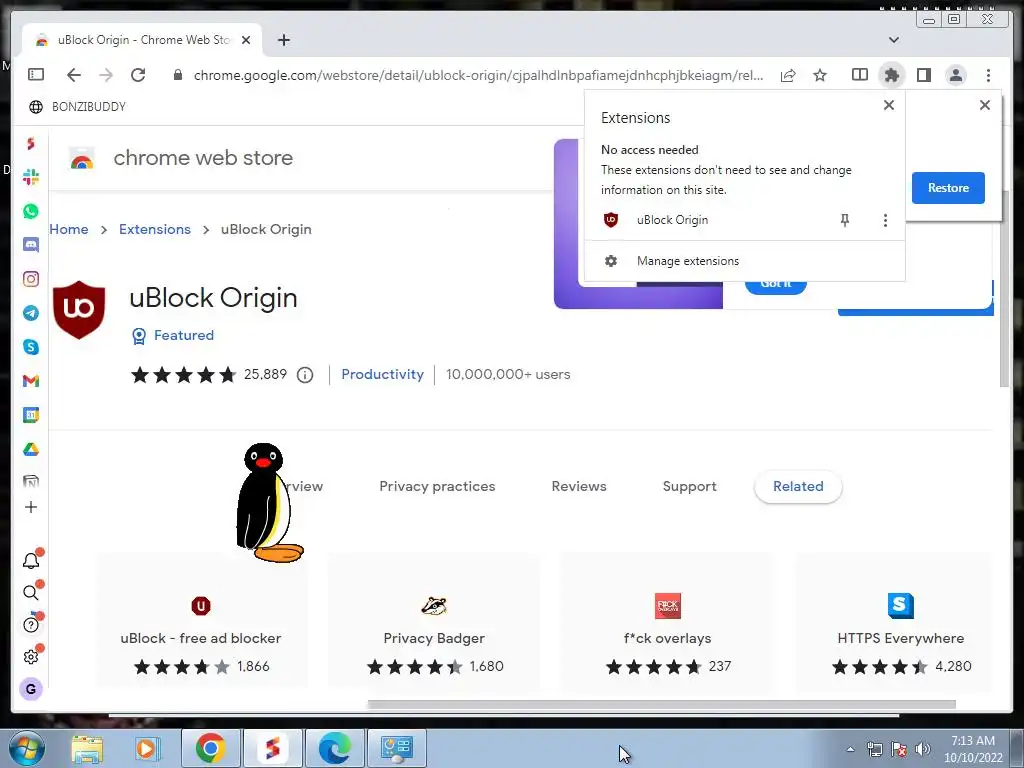Open uBlock Origin more options menu
The width and height of the screenshot is (1024, 768).
[885, 220]
